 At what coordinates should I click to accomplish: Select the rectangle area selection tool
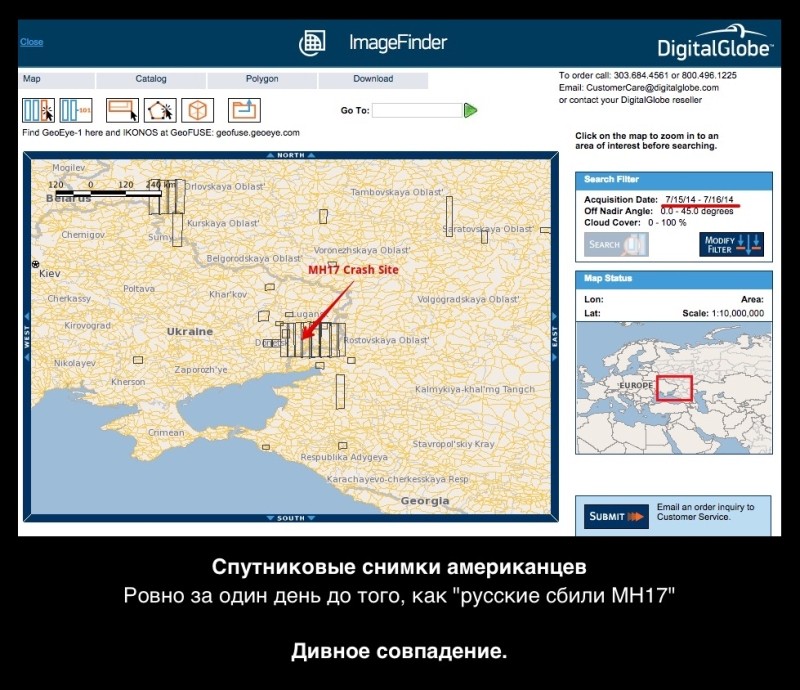click(x=121, y=110)
